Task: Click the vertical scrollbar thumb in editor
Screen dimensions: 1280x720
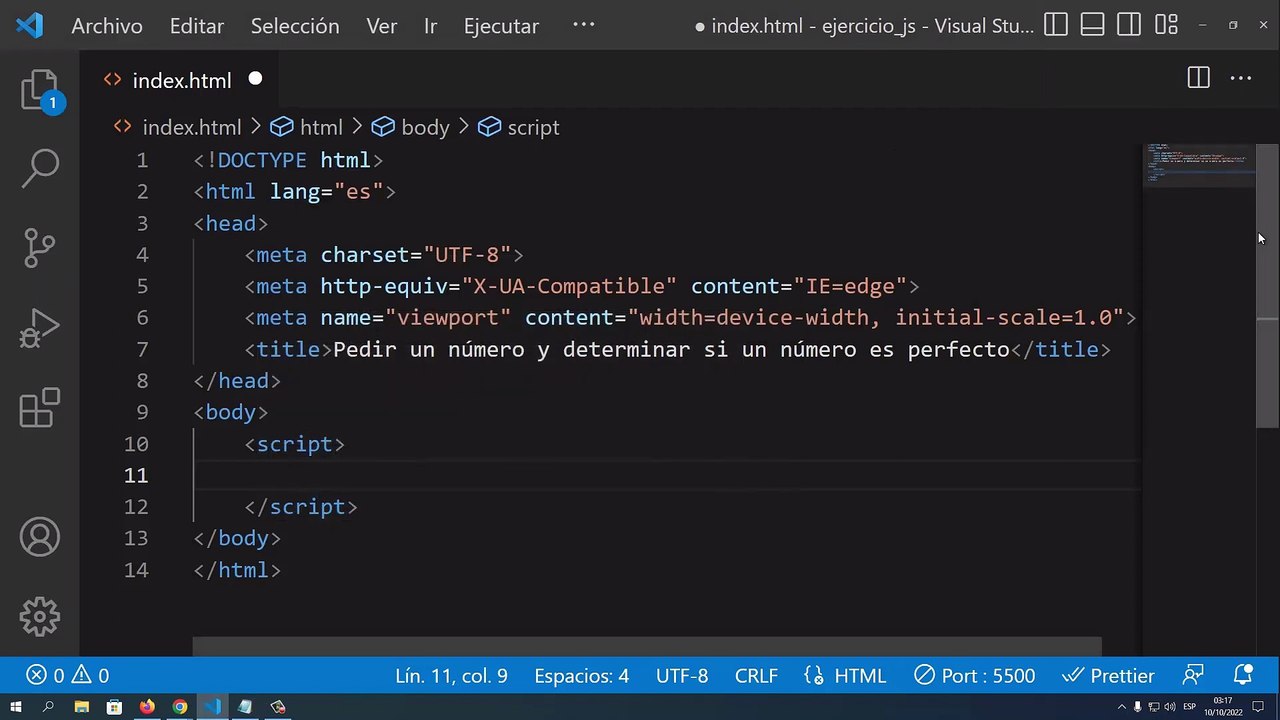Action: point(1267,285)
